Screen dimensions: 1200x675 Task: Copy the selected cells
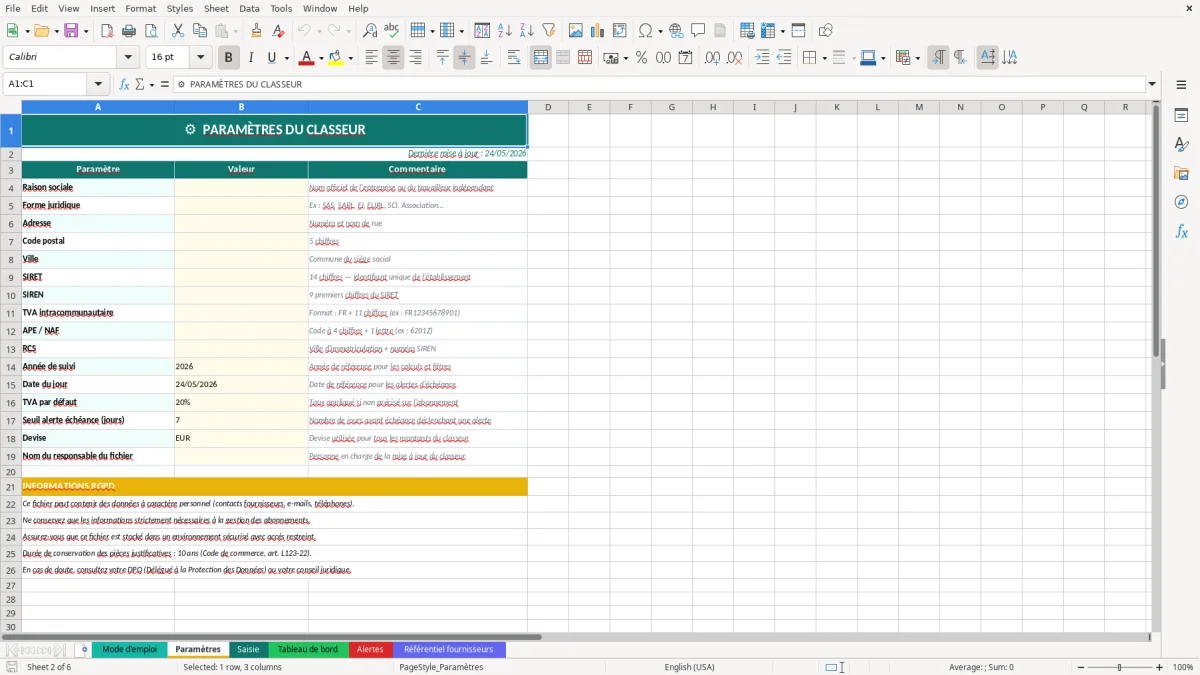199,31
